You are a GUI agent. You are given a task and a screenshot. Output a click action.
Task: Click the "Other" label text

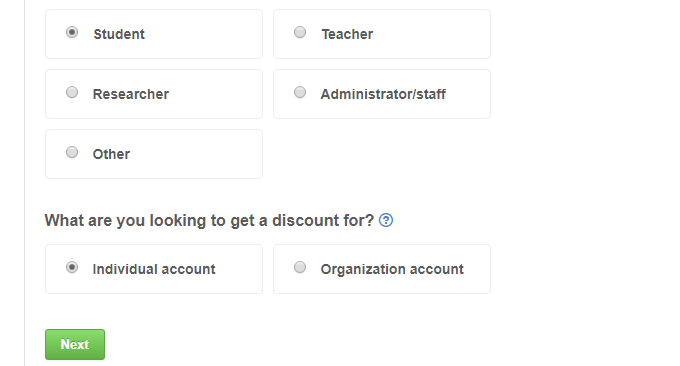(111, 154)
